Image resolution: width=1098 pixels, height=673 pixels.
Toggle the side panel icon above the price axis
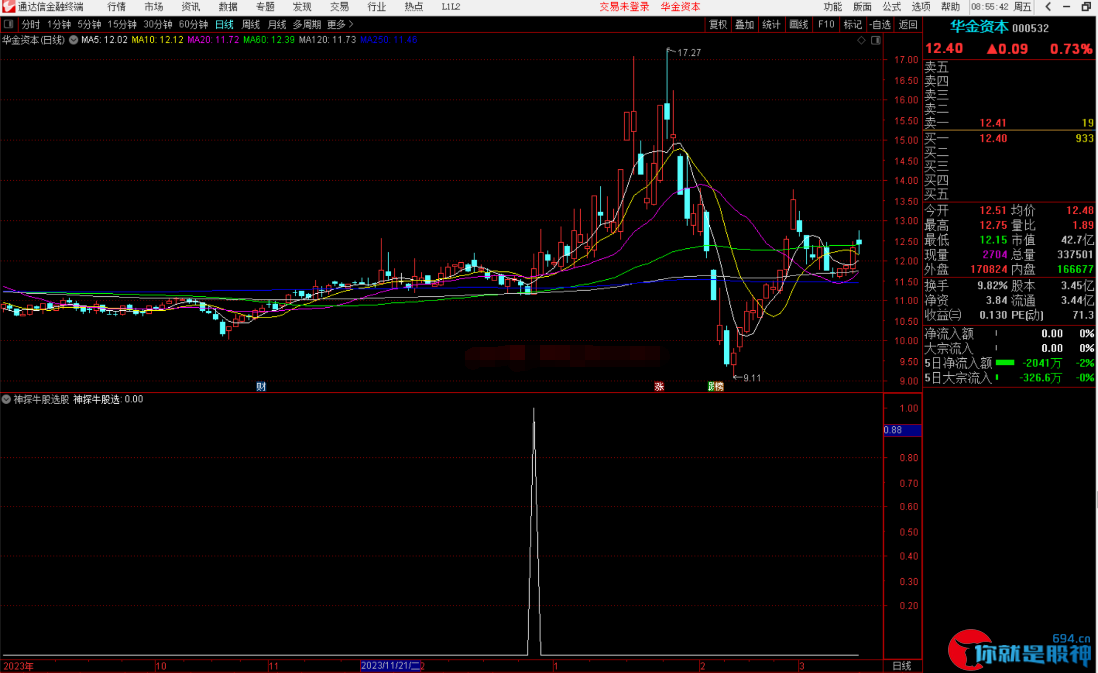pyautogui.click(x=875, y=41)
